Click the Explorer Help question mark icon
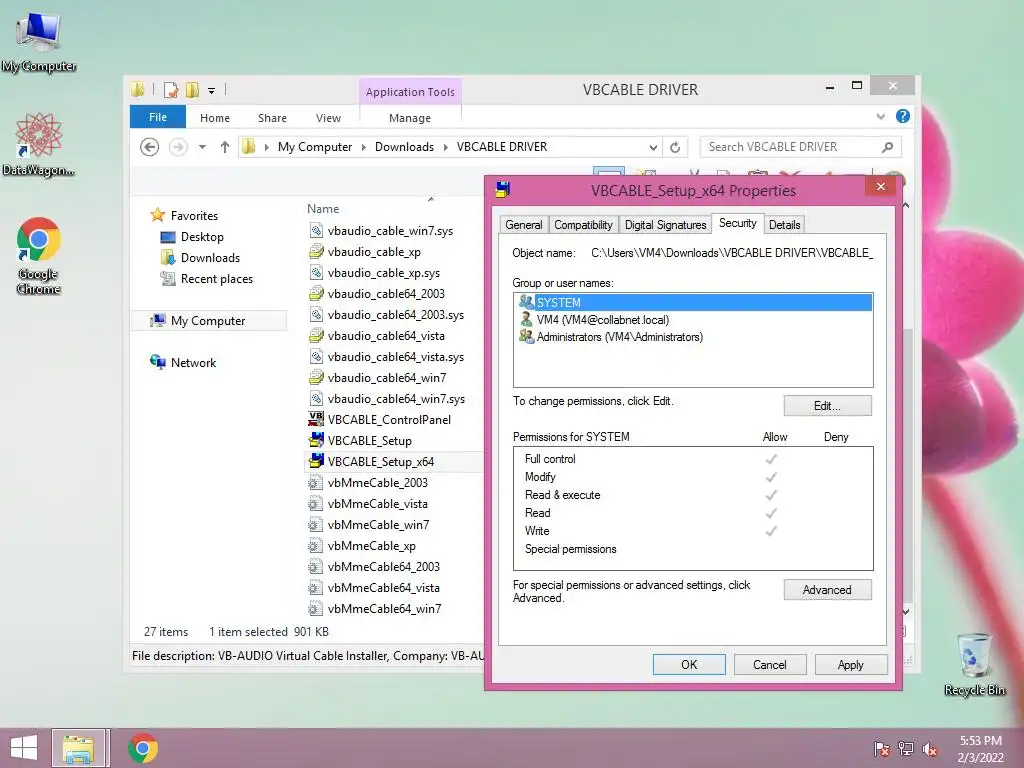The image size is (1024, 768). coord(903,116)
